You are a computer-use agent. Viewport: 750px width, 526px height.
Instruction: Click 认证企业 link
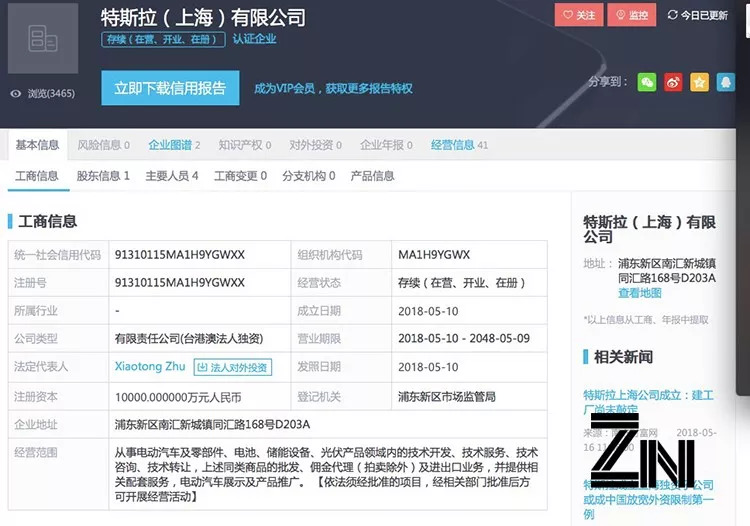click(254, 39)
